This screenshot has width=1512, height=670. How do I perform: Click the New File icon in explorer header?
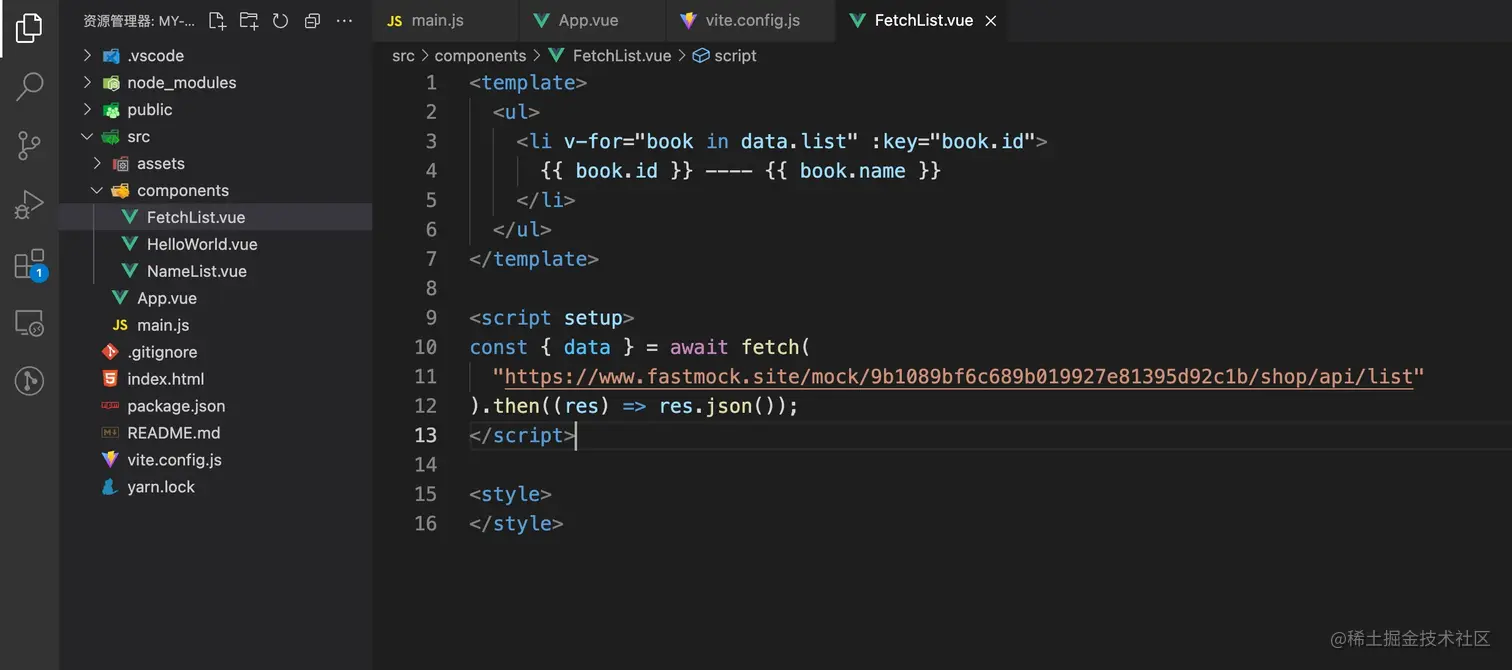[217, 20]
